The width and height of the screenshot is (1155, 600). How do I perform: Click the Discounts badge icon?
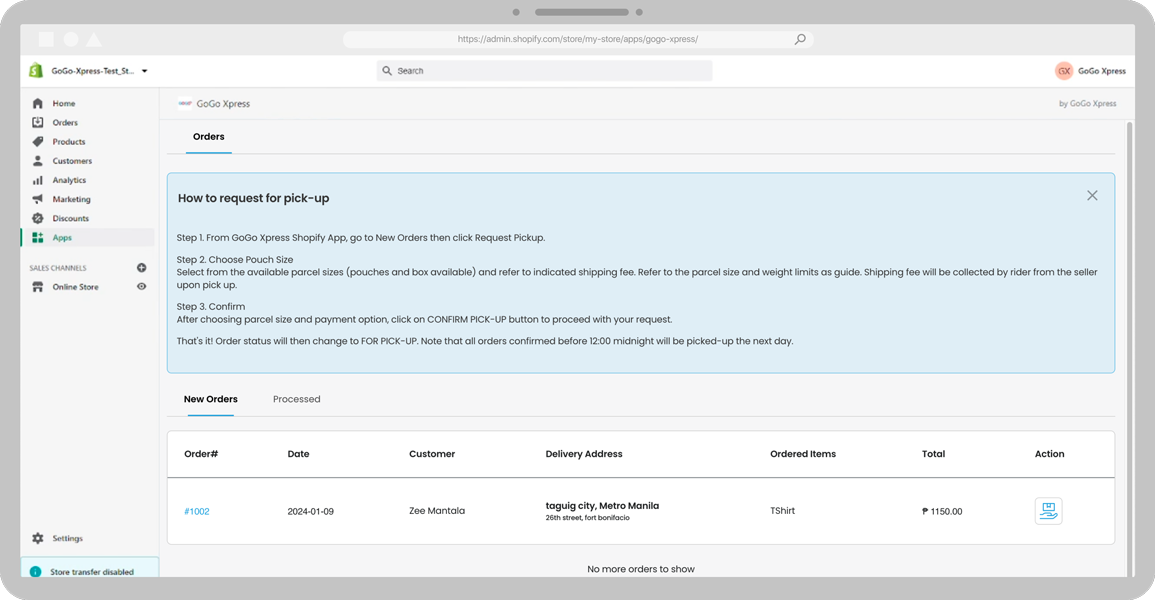tap(38, 219)
